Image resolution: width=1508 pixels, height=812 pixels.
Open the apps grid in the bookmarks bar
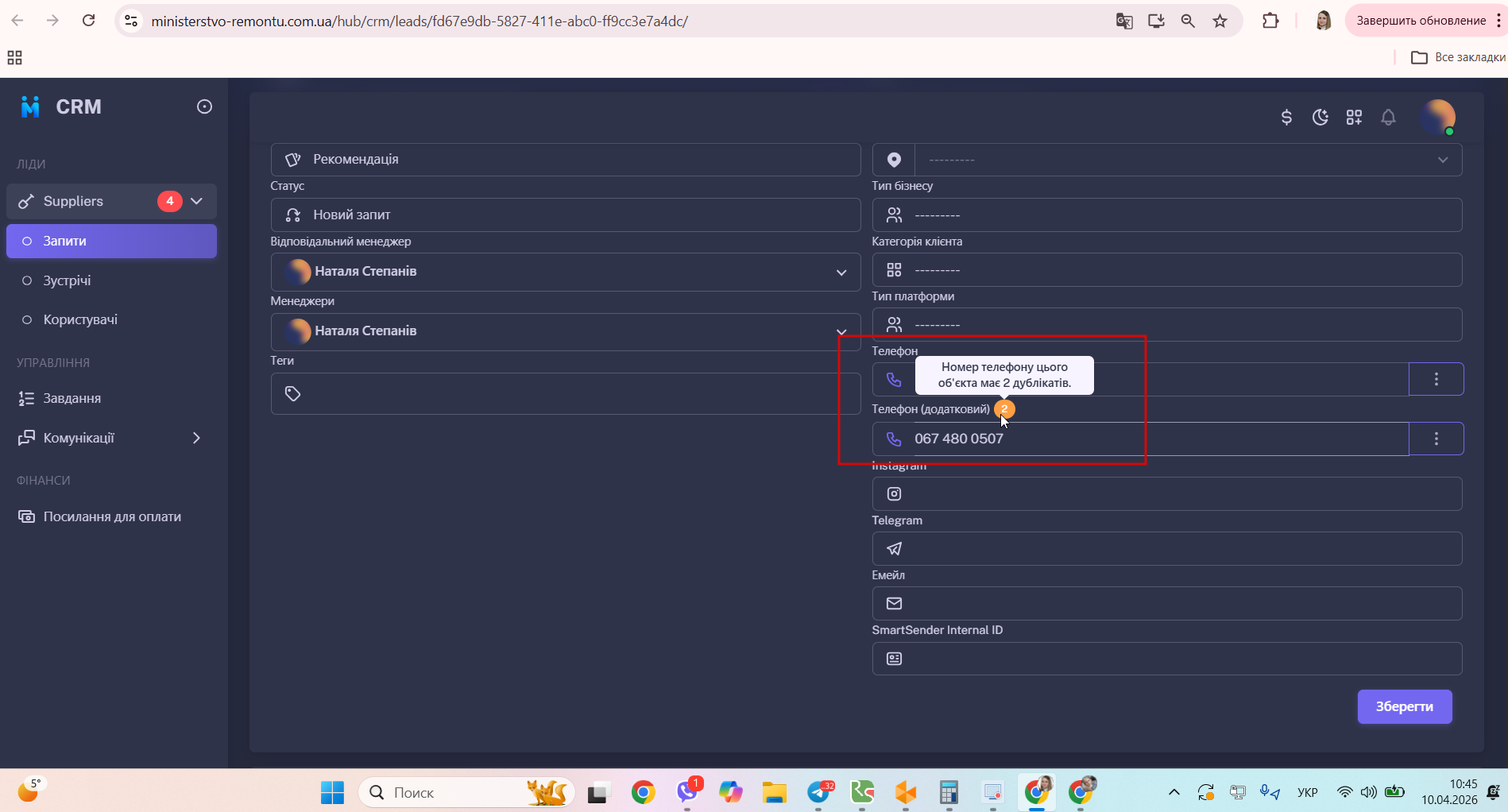click(x=14, y=57)
